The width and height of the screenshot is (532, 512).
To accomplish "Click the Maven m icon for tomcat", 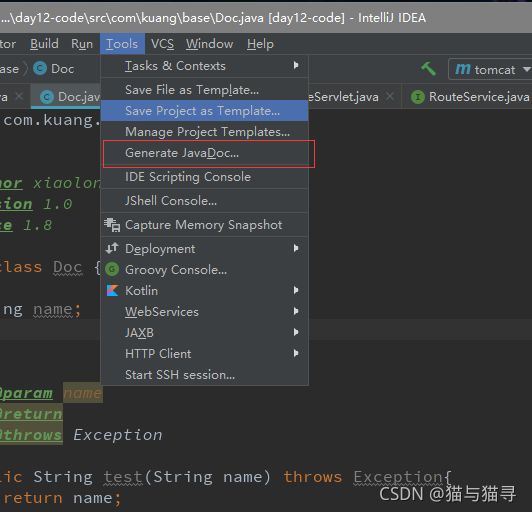I will click(463, 69).
